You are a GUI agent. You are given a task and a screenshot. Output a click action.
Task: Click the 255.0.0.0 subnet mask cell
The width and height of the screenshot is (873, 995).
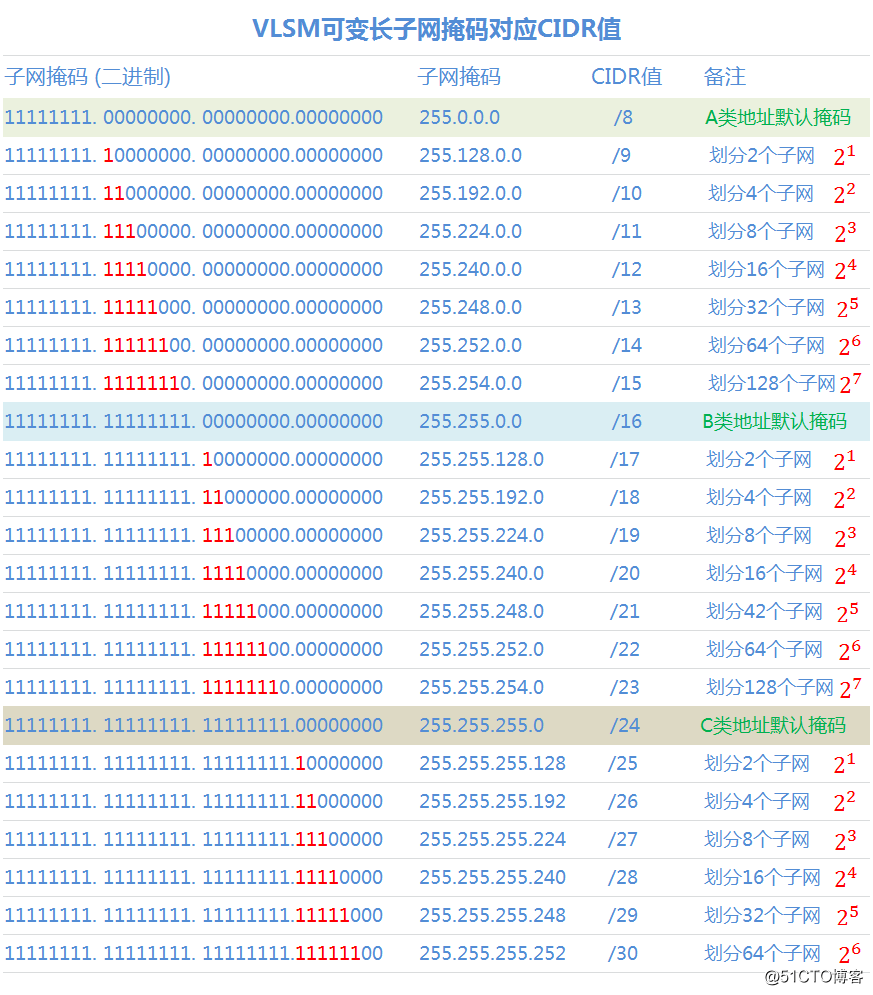459,117
